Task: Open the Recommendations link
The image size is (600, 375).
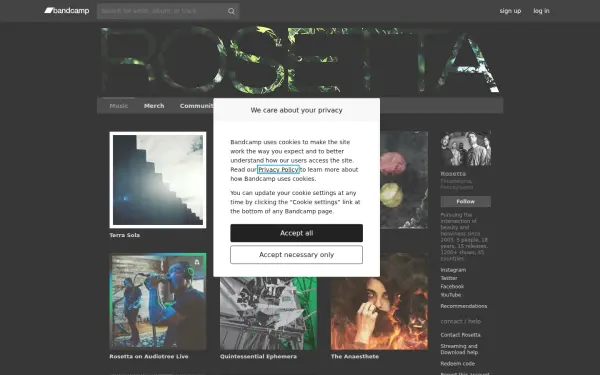Action: pos(464,306)
